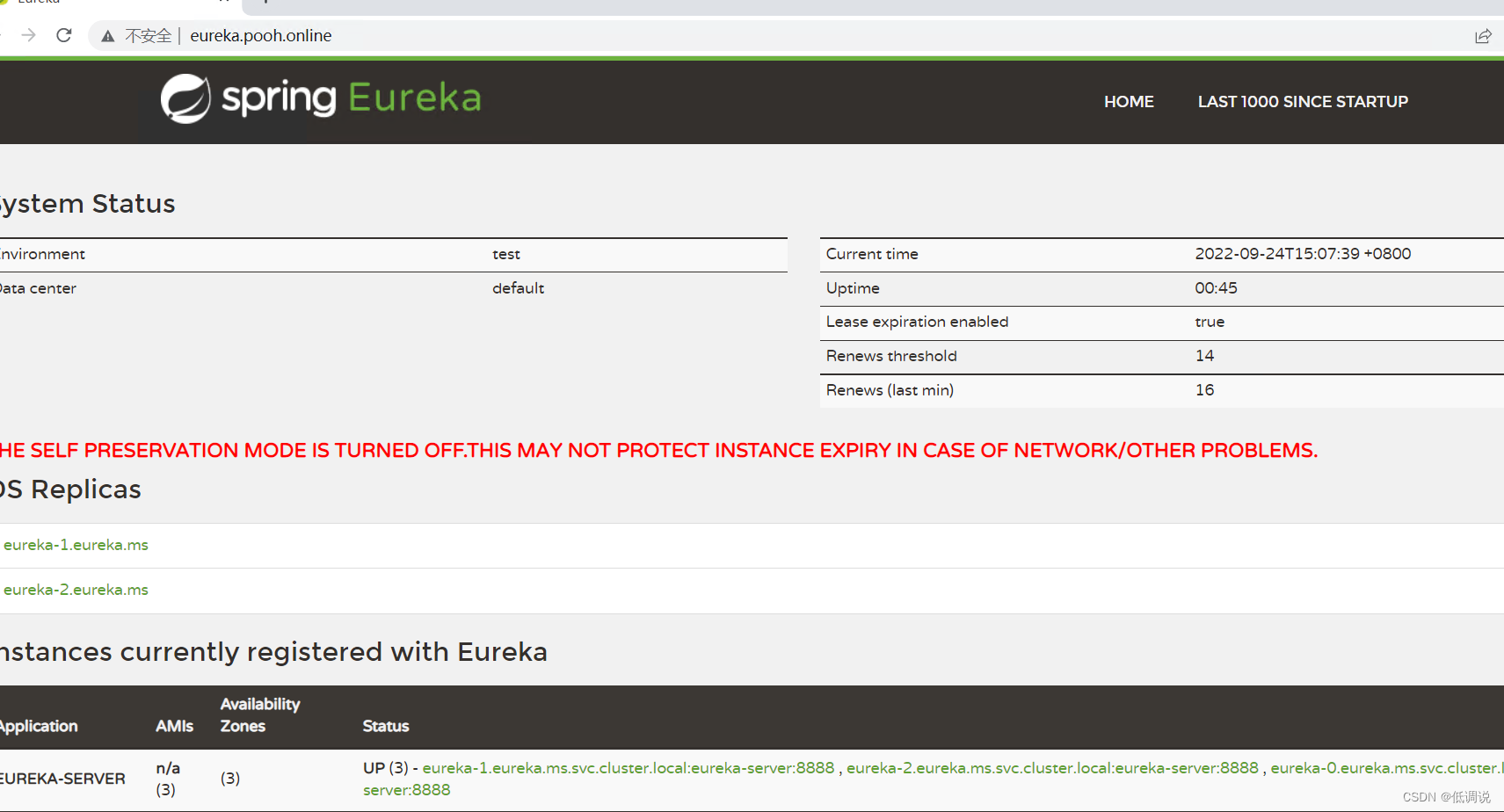Select the Uptime value 00:45
Screen dimensions: 1504x812
coord(1216,288)
